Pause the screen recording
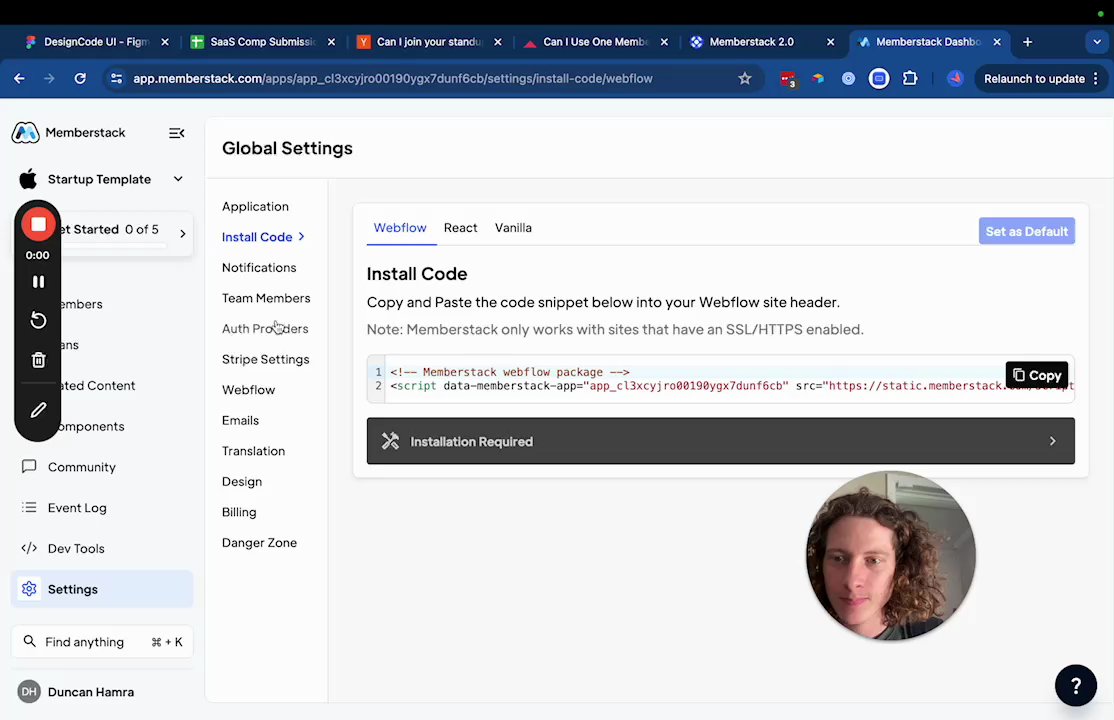Image resolution: width=1114 pixels, height=720 pixels. tap(38, 282)
